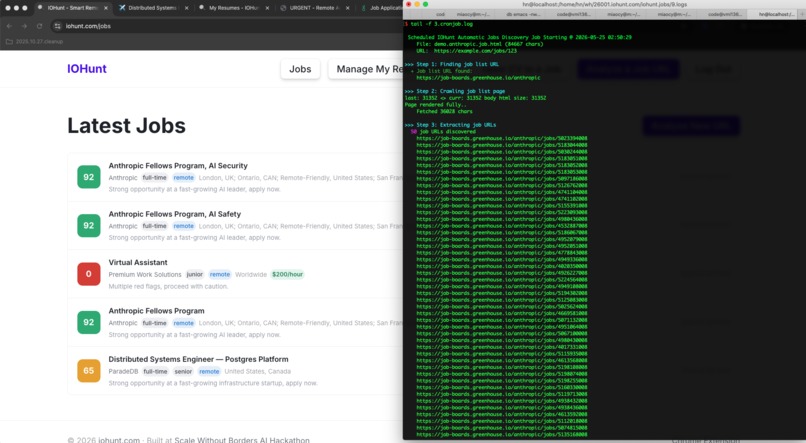Click the IOHunt logo link

click(87, 69)
